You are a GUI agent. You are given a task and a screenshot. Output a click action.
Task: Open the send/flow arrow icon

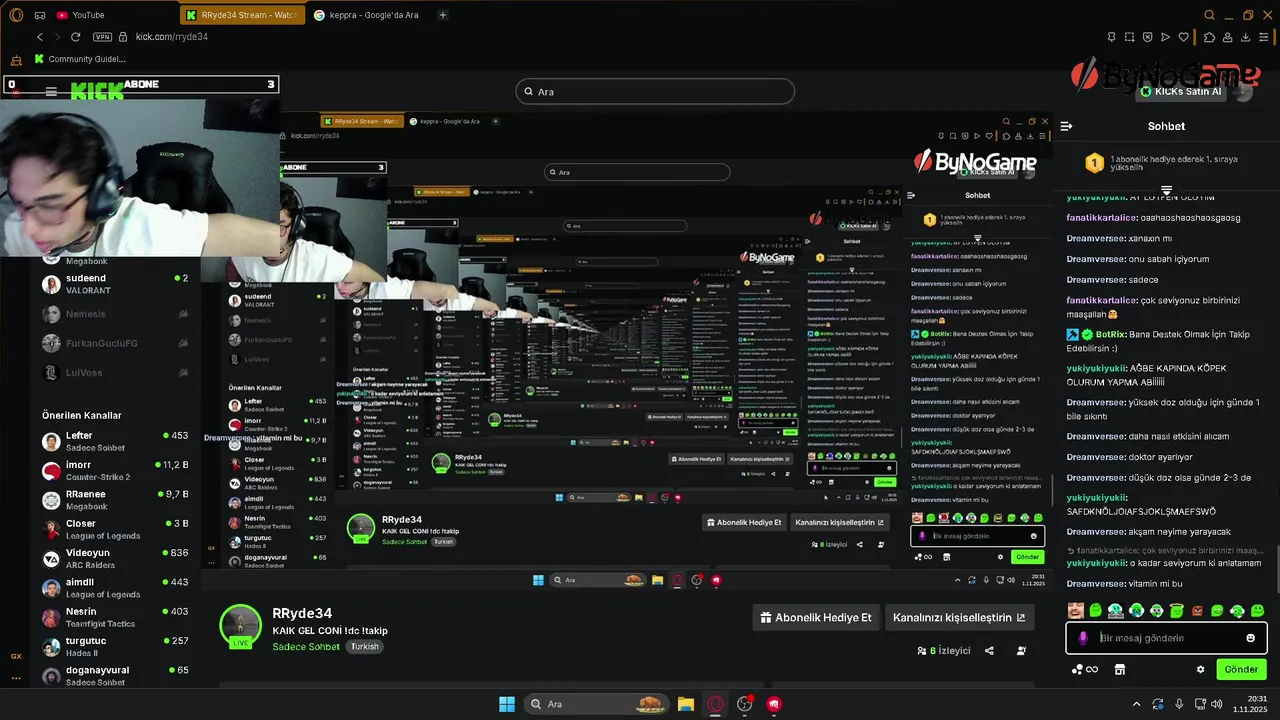pos(1166,37)
